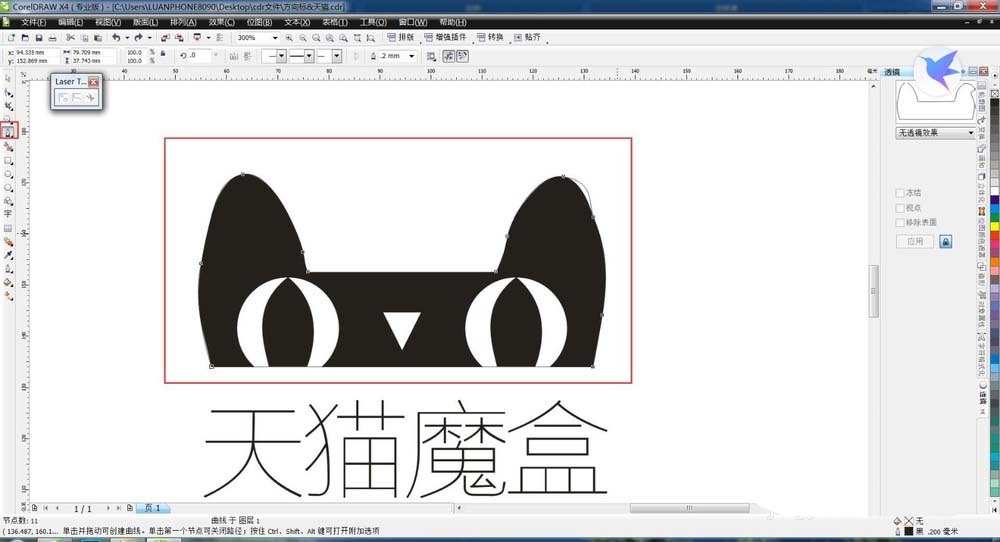Select the Basic Shapes tool
The image size is (1000, 542).
coord(8,201)
